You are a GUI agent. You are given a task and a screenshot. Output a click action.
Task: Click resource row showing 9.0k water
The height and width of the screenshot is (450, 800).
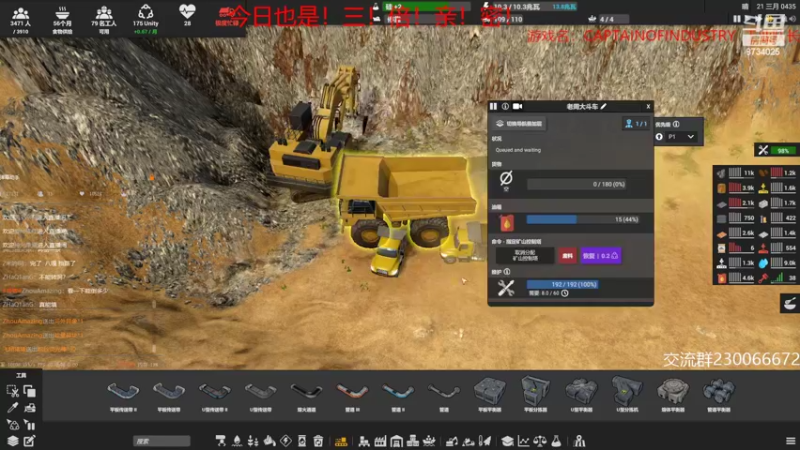777,263
